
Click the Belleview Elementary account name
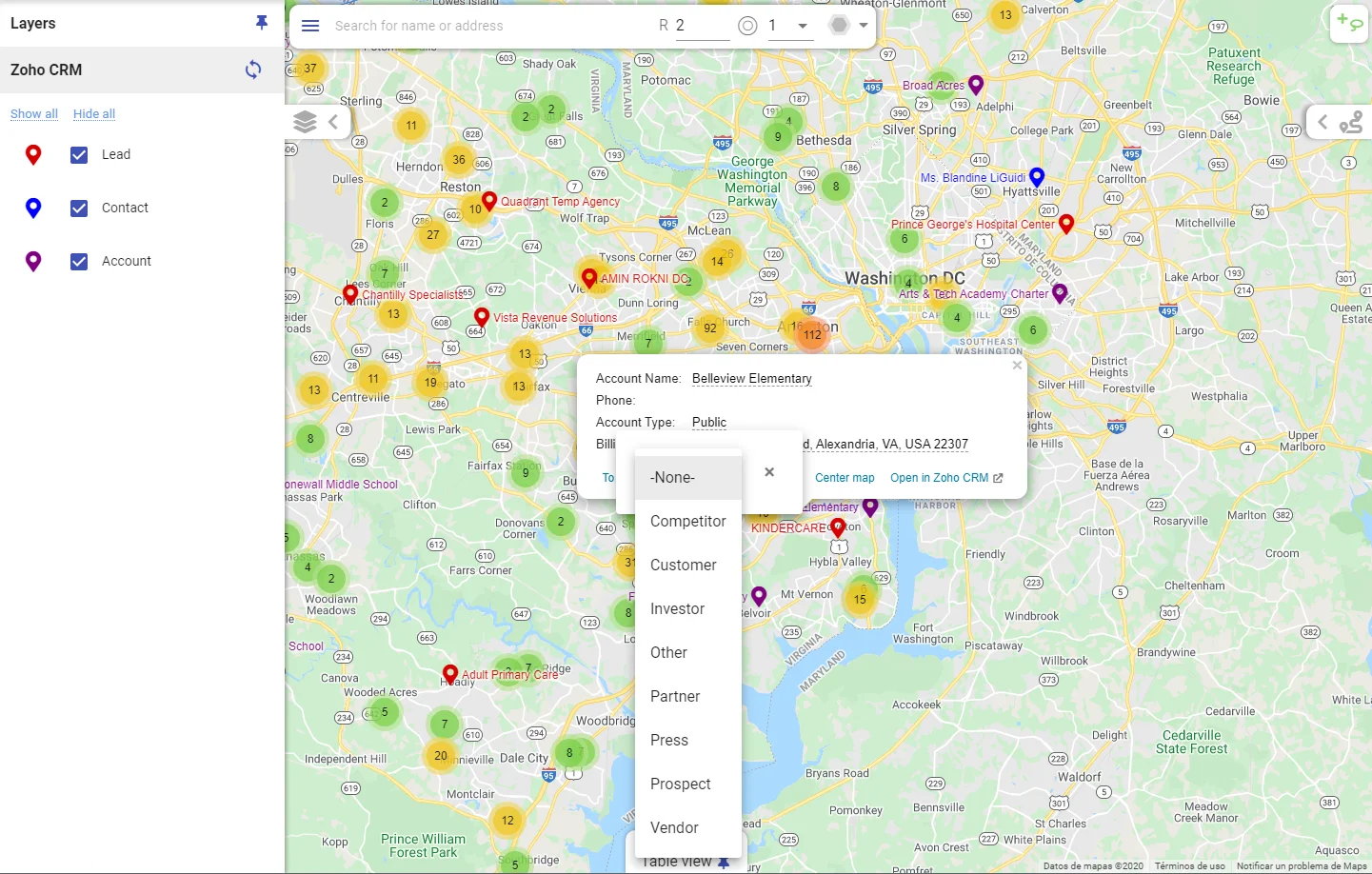coord(752,379)
